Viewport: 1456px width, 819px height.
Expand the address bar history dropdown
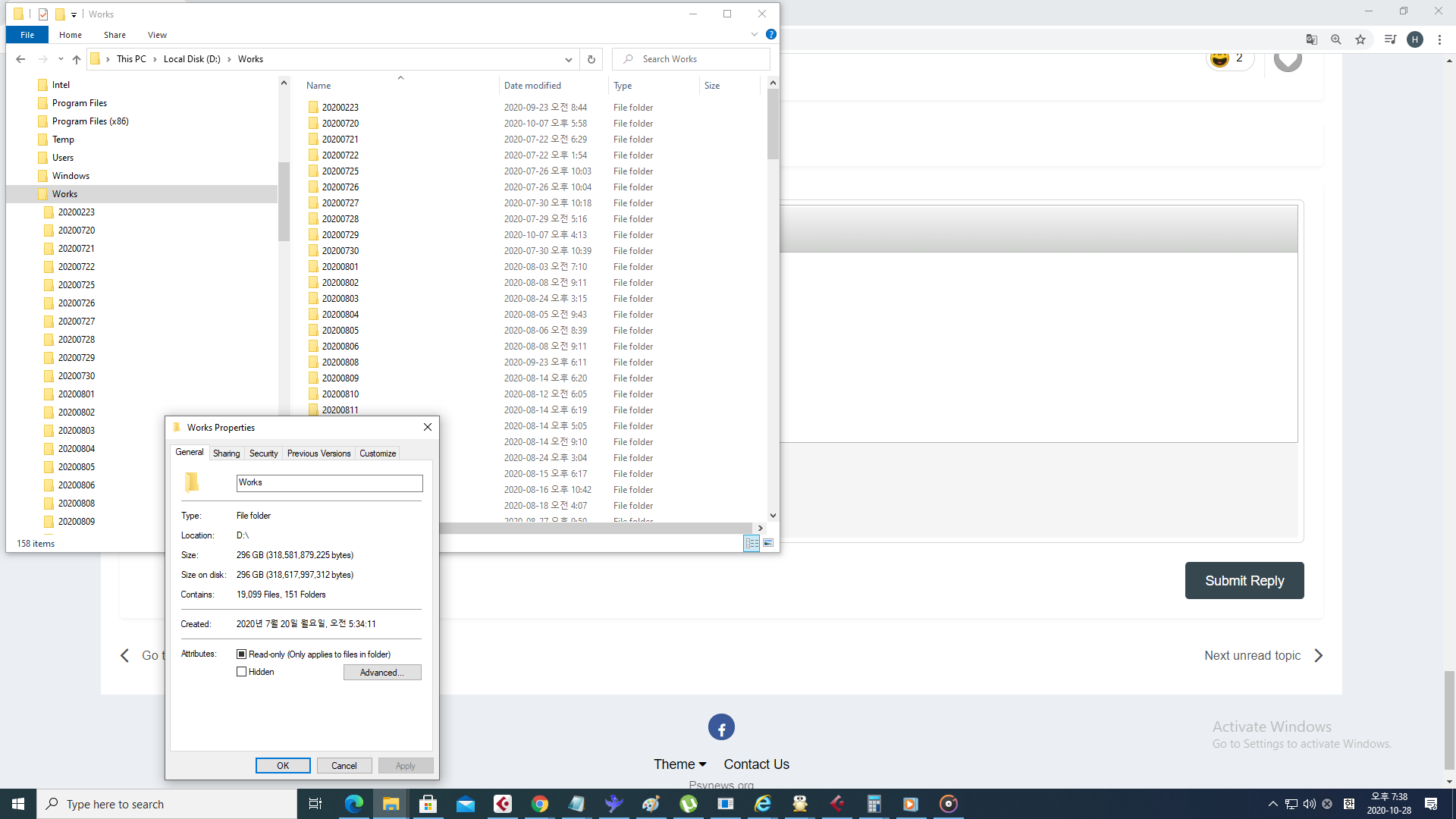click(568, 59)
